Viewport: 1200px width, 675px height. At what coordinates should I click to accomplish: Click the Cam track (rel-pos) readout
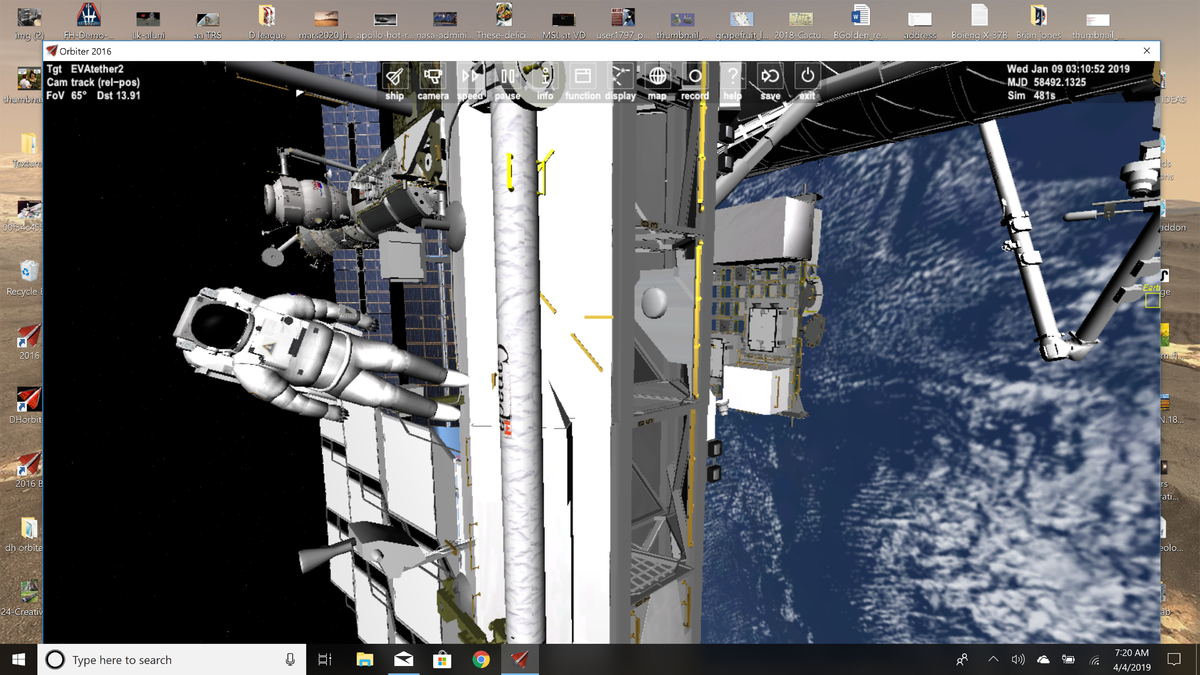coord(93,82)
